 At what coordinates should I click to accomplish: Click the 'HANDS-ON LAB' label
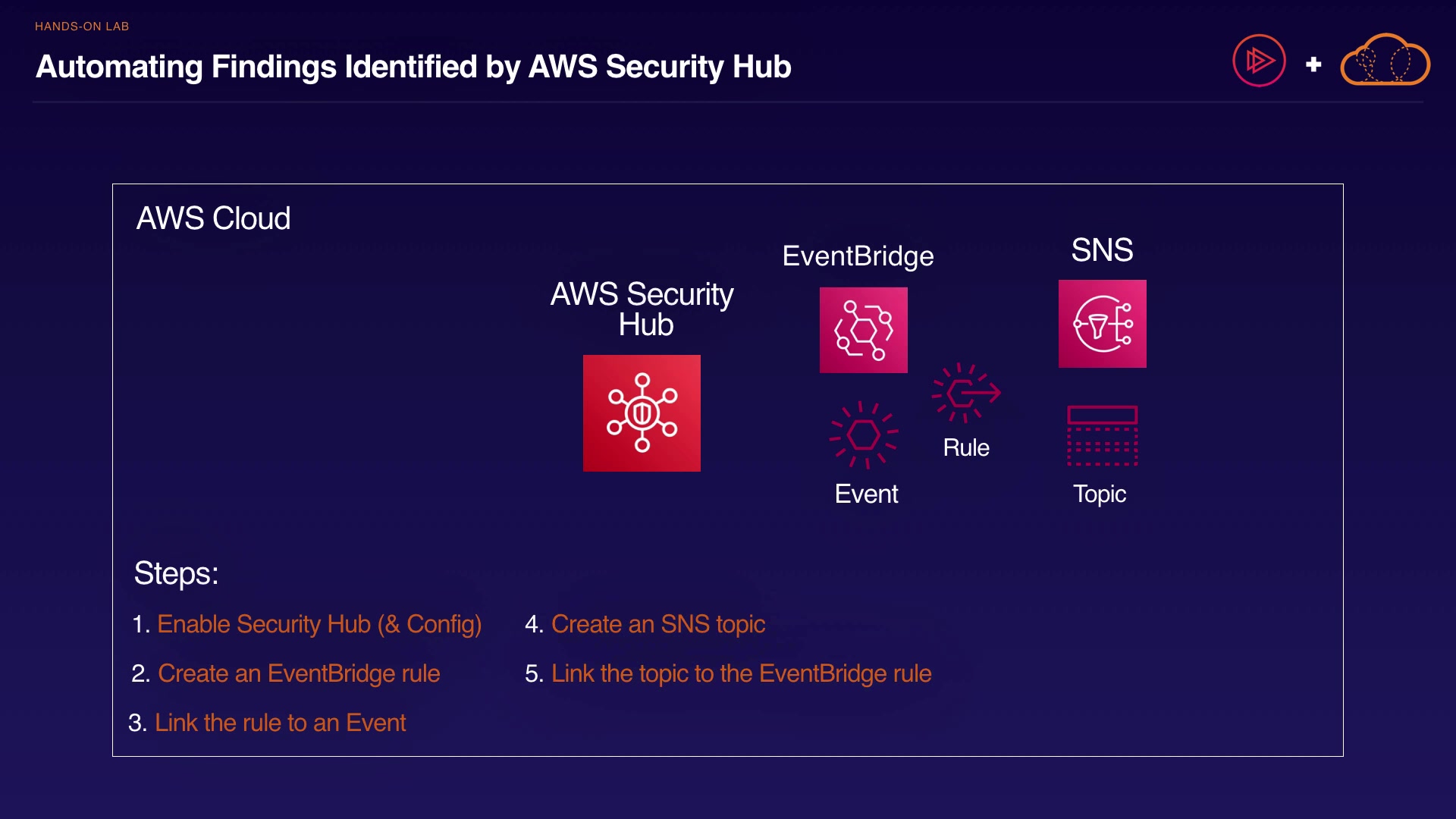coord(82,27)
